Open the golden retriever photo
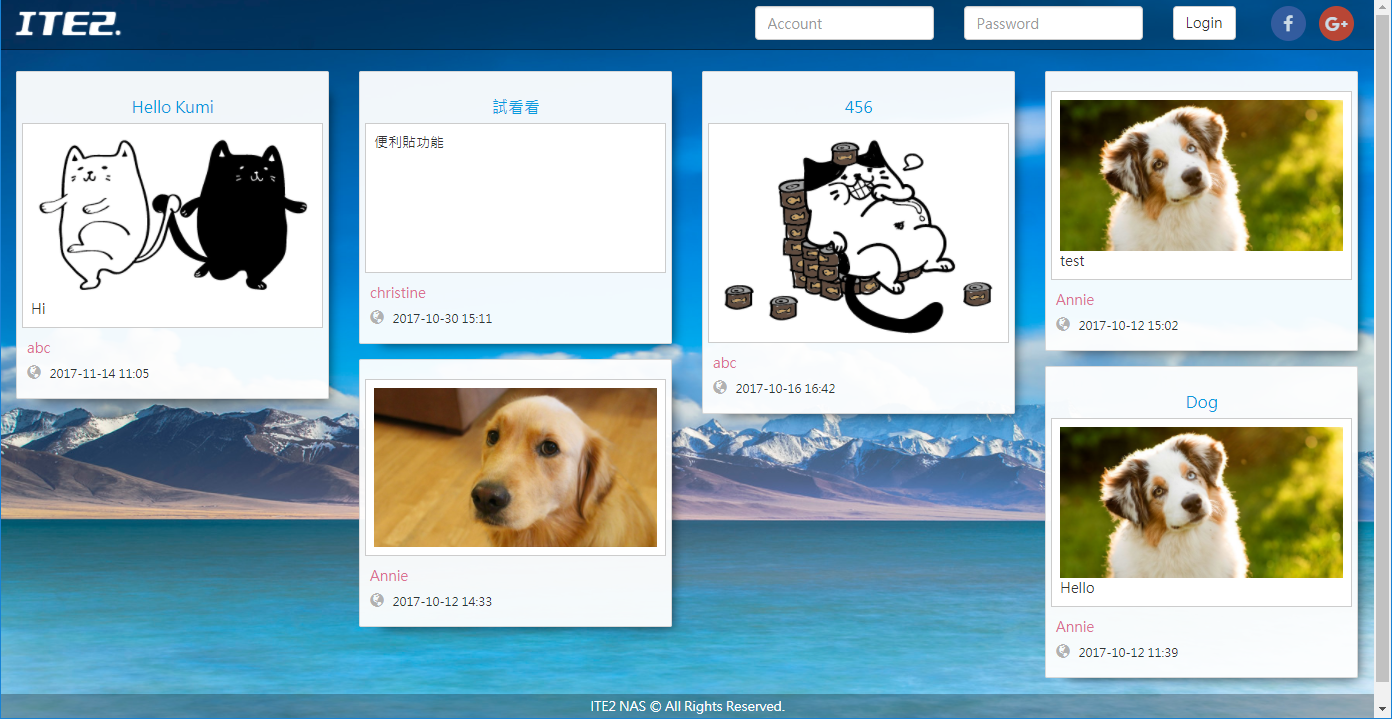The height and width of the screenshot is (719, 1392). click(x=516, y=467)
